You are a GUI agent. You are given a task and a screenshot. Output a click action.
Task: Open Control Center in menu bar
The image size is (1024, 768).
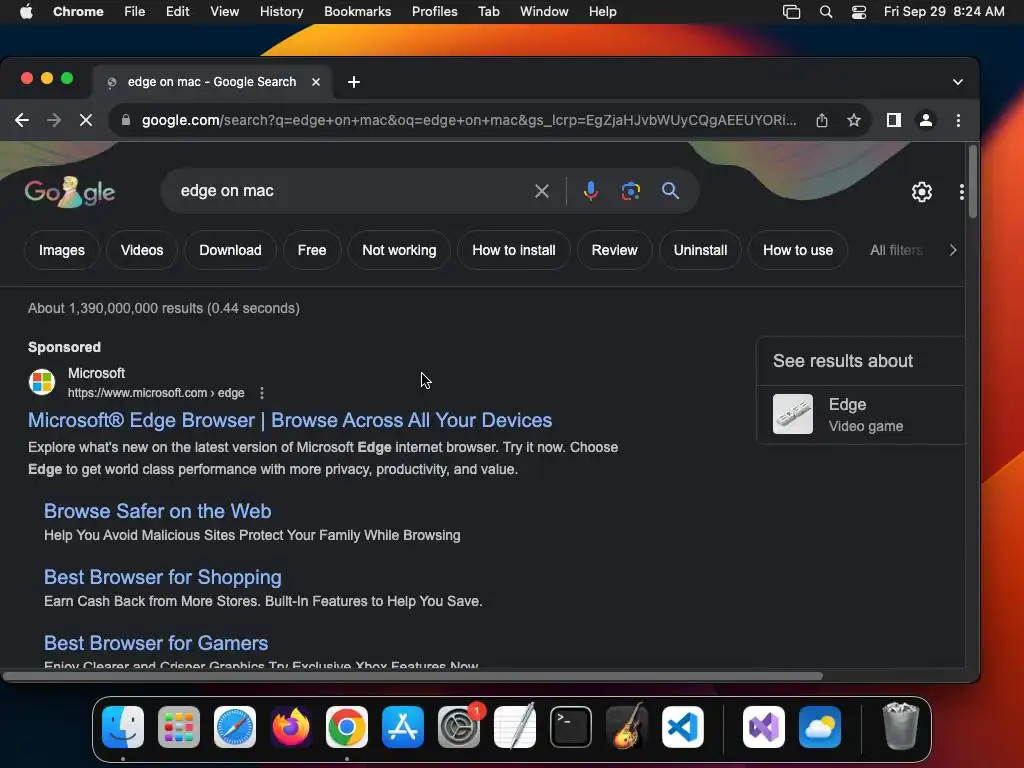(858, 12)
